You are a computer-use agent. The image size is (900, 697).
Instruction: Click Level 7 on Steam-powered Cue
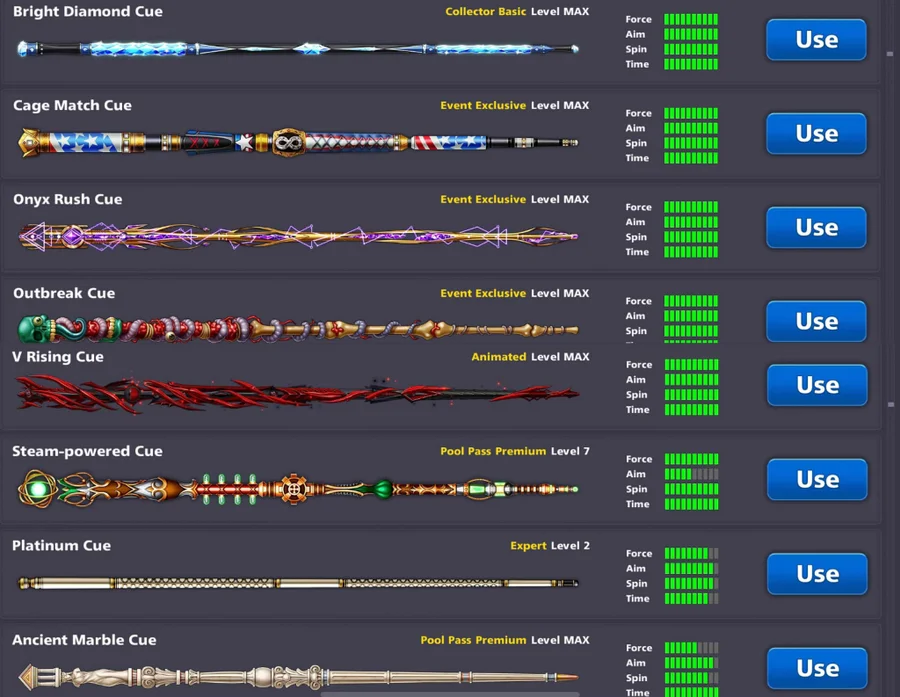click(x=570, y=451)
